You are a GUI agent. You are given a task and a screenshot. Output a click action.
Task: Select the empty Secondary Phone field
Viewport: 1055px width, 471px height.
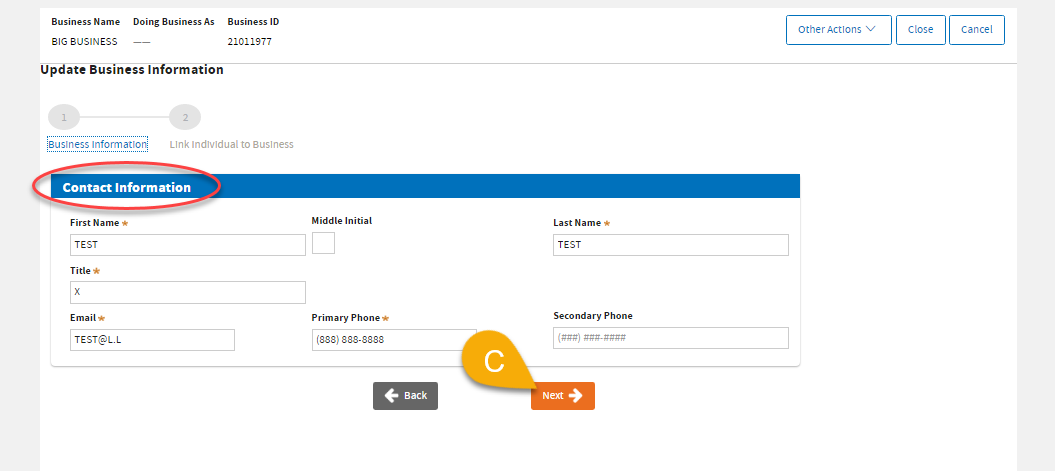[670, 338]
